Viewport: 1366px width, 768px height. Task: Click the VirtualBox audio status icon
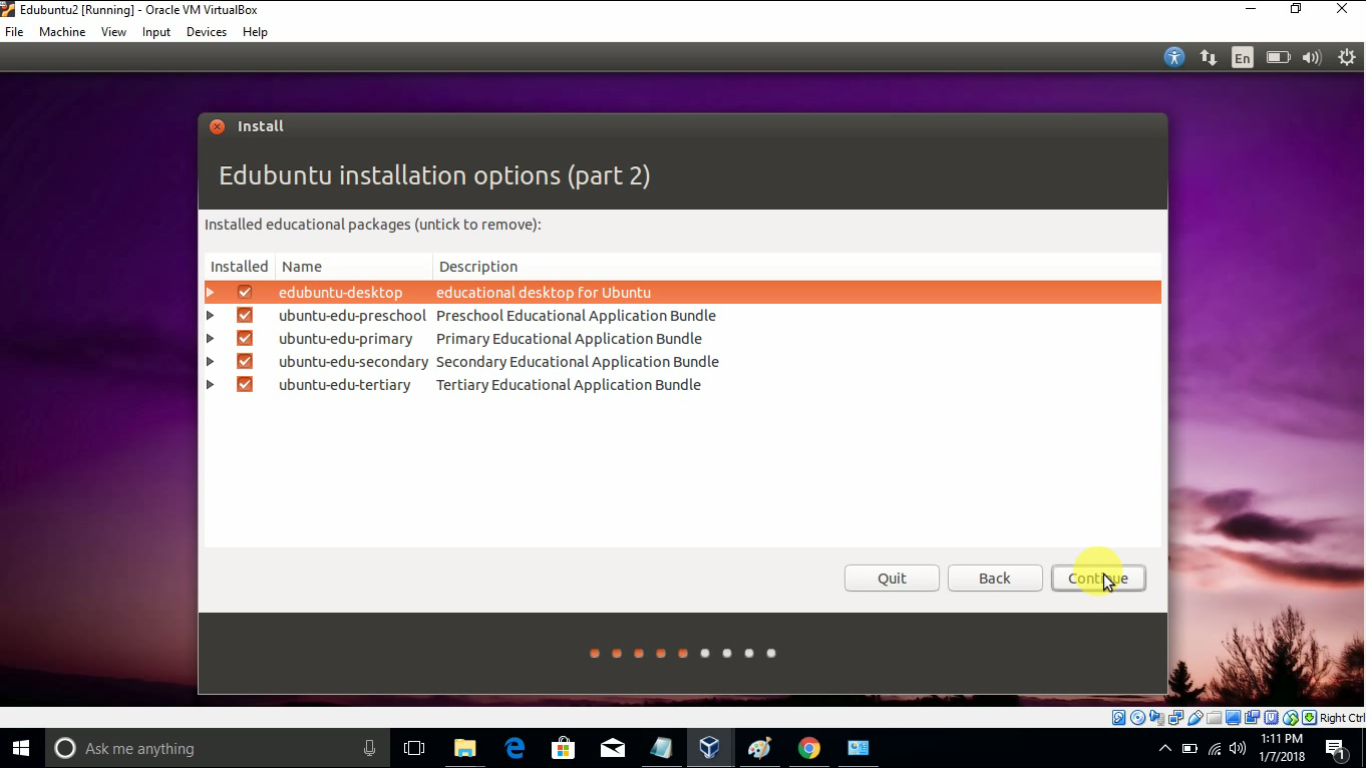click(1157, 718)
